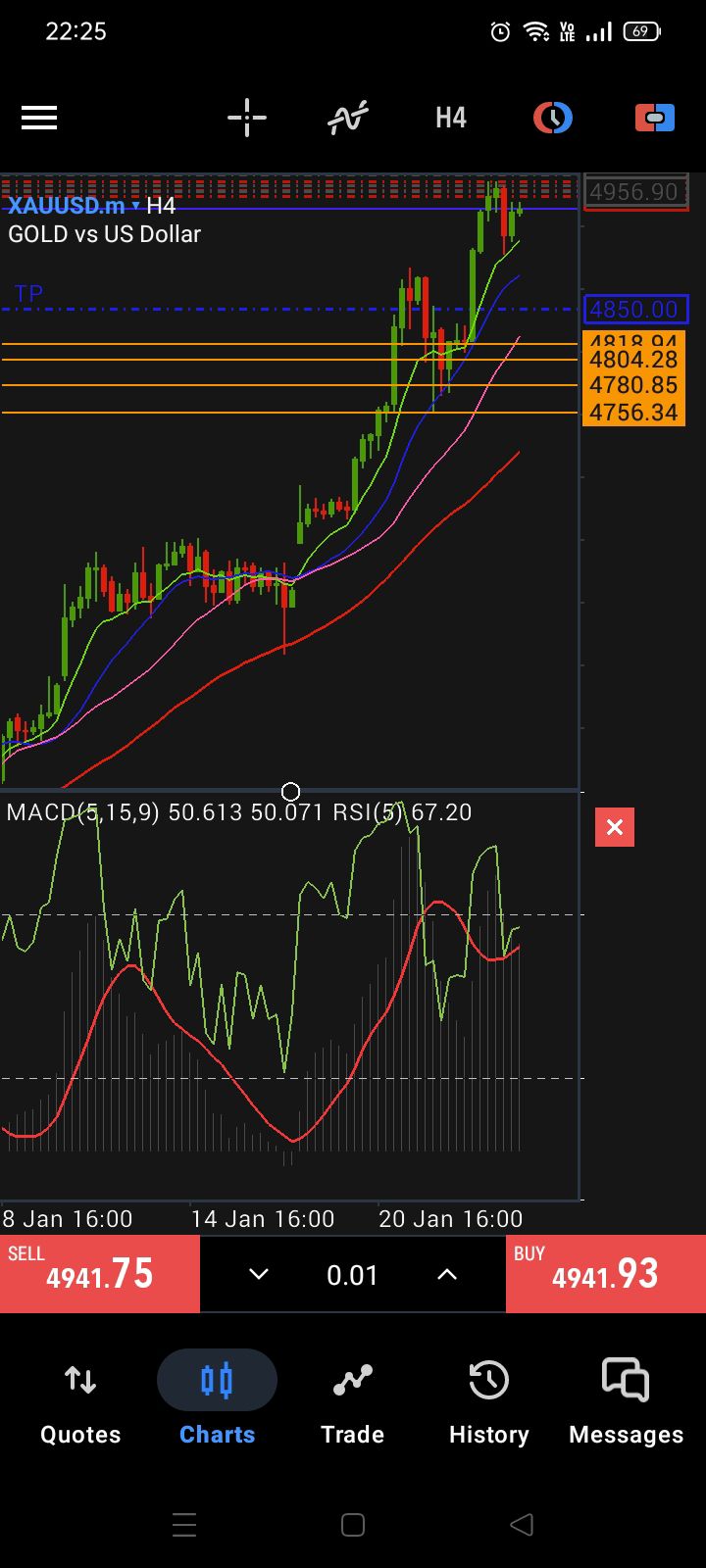This screenshot has width=706, height=1568.
Task: Open the indicators list icon
Action: (x=348, y=119)
